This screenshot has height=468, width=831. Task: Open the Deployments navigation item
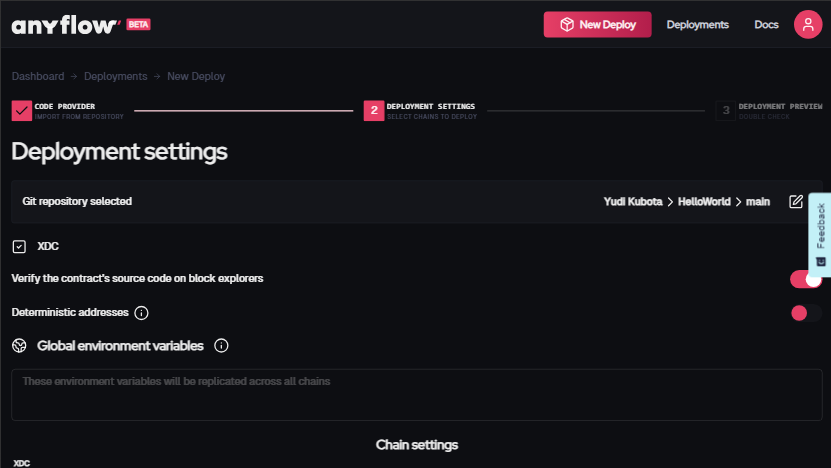point(697,25)
